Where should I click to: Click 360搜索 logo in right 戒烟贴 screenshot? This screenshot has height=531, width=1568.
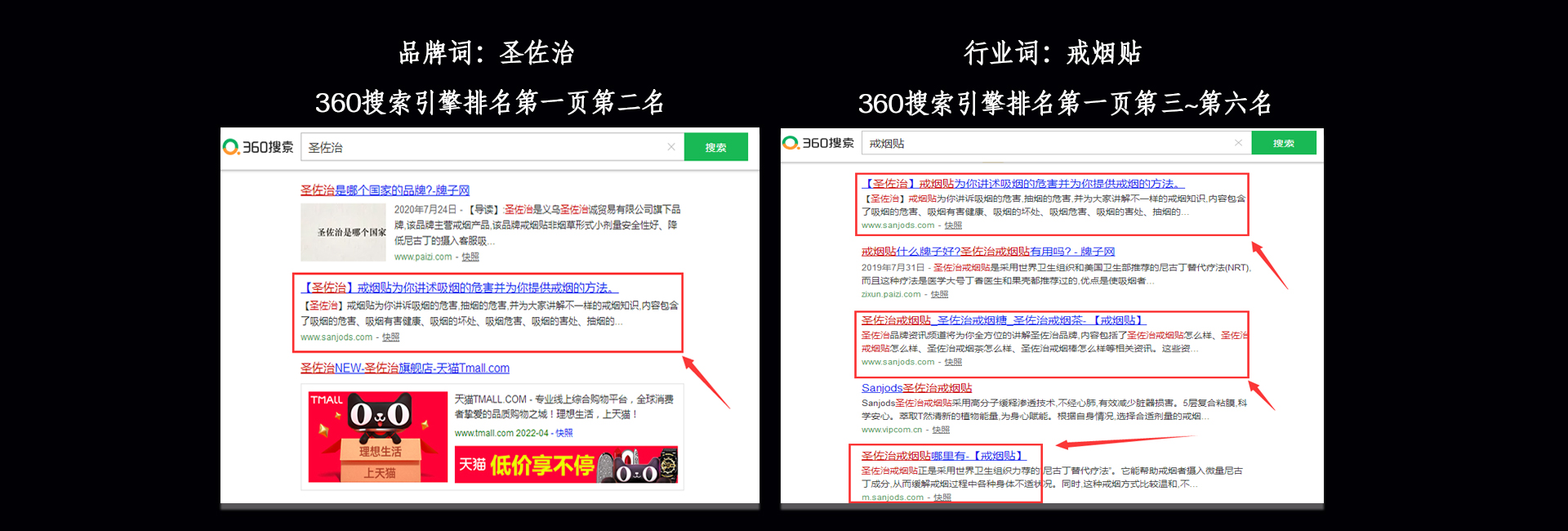(818, 143)
